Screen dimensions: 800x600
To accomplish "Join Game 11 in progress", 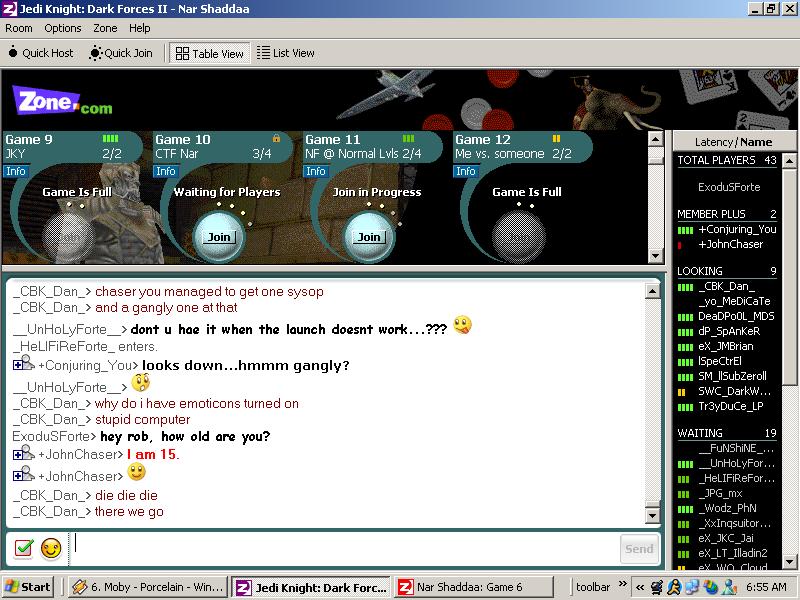I will click(x=369, y=237).
